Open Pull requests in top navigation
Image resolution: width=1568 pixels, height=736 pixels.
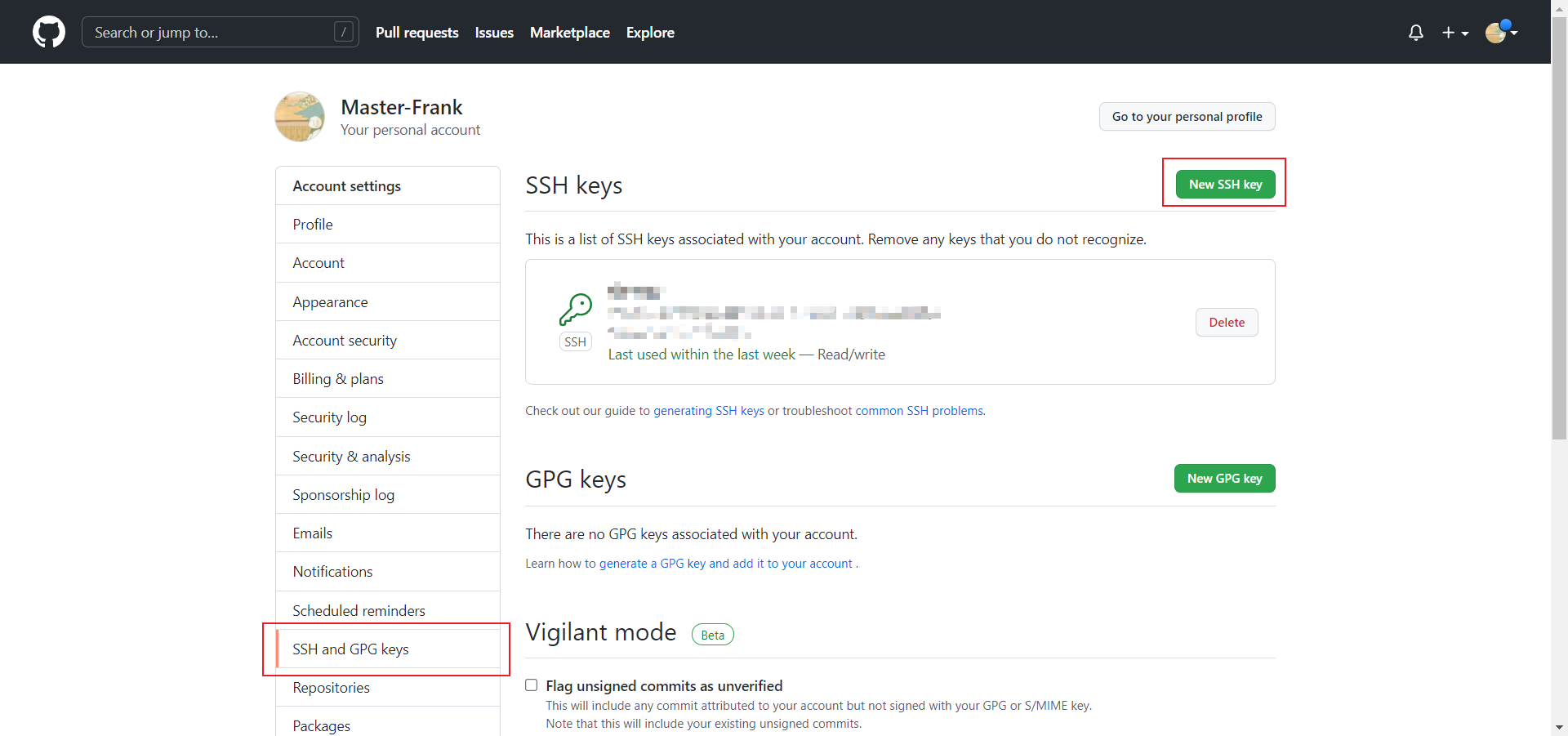pos(417,33)
